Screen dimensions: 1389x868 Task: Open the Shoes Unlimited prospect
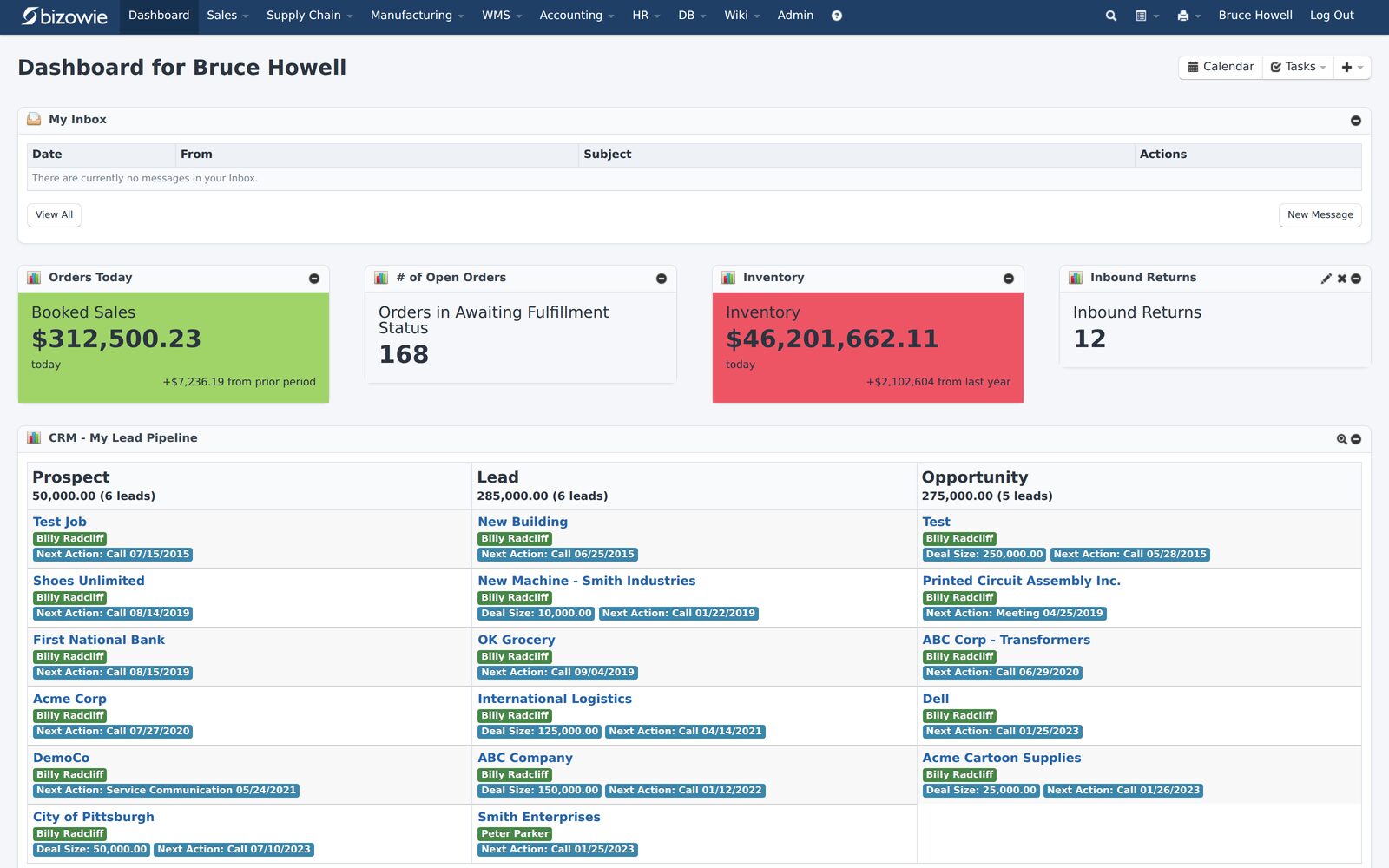click(x=89, y=581)
